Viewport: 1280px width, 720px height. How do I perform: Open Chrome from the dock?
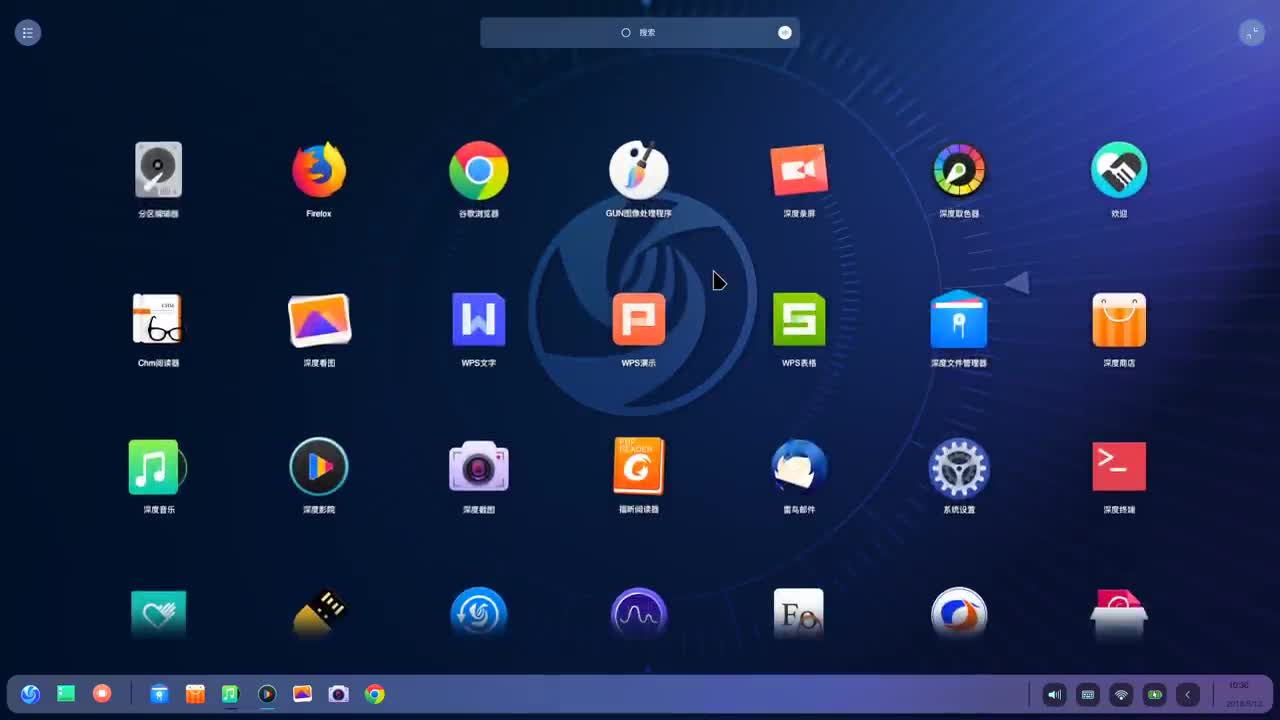375,693
